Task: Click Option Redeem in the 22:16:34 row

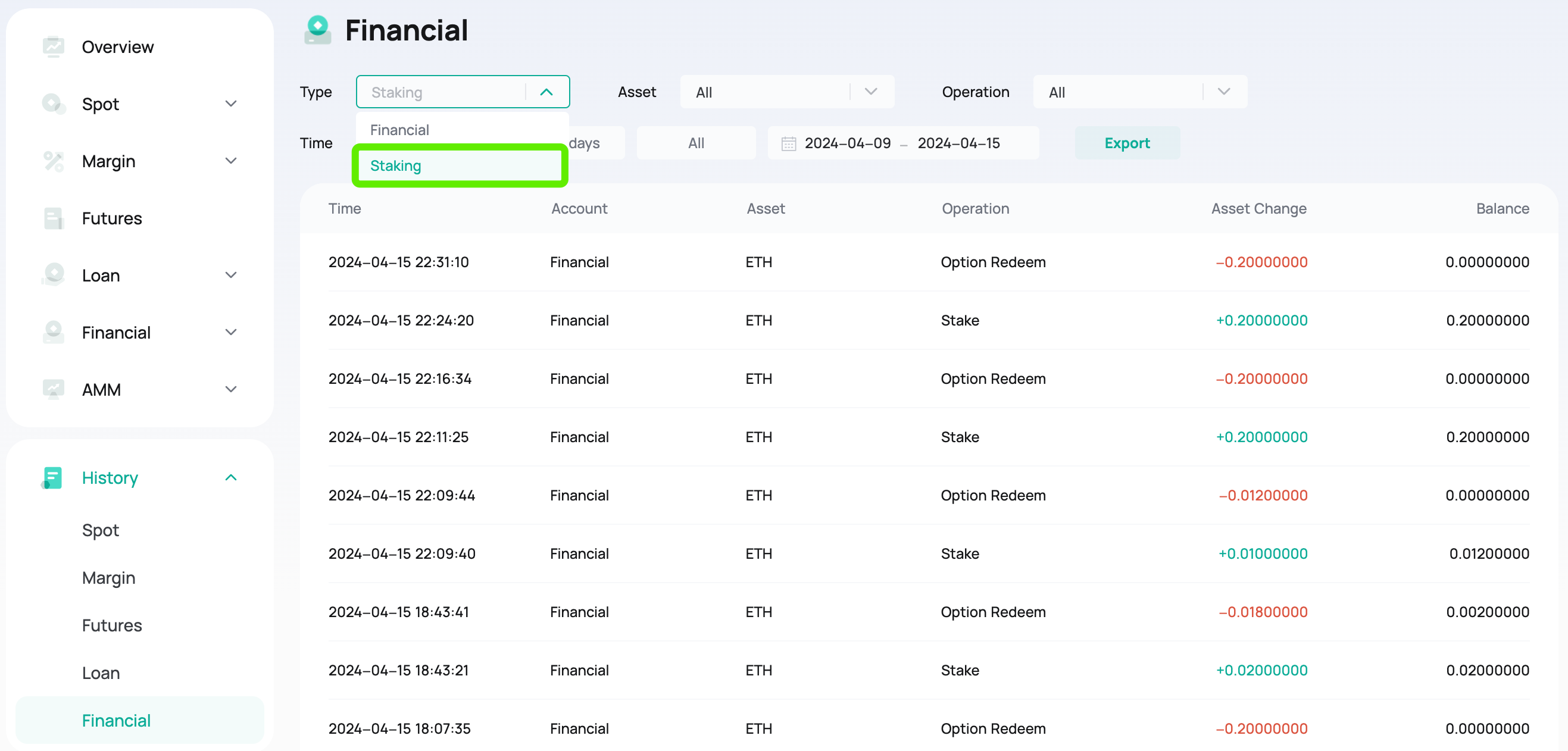Action: [993, 378]
